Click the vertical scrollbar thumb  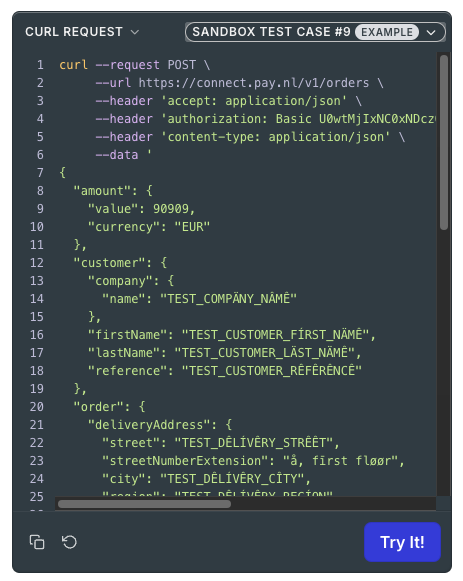click(444, 143)
